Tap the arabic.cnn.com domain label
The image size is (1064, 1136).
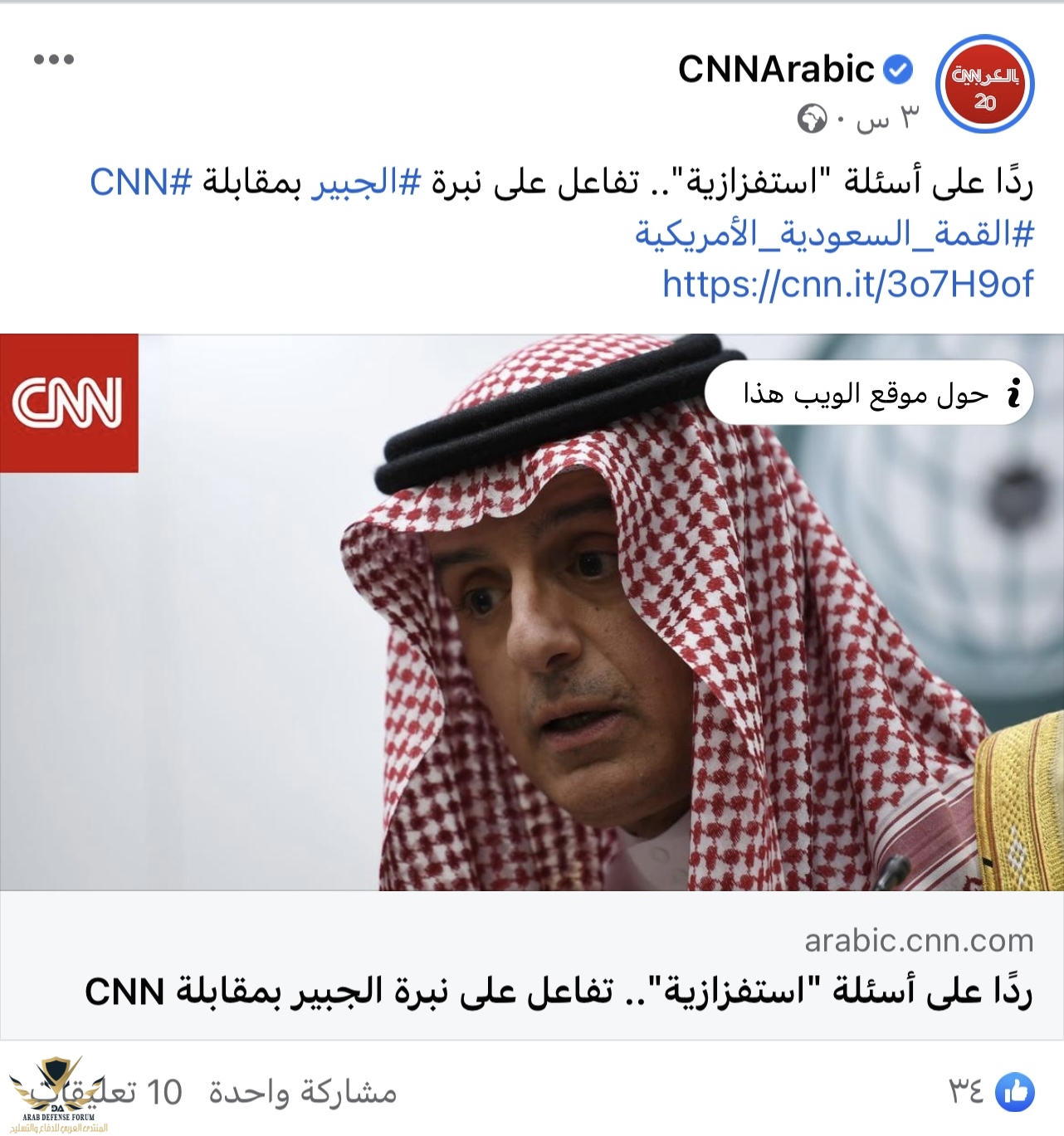click(x=919, y=941)
